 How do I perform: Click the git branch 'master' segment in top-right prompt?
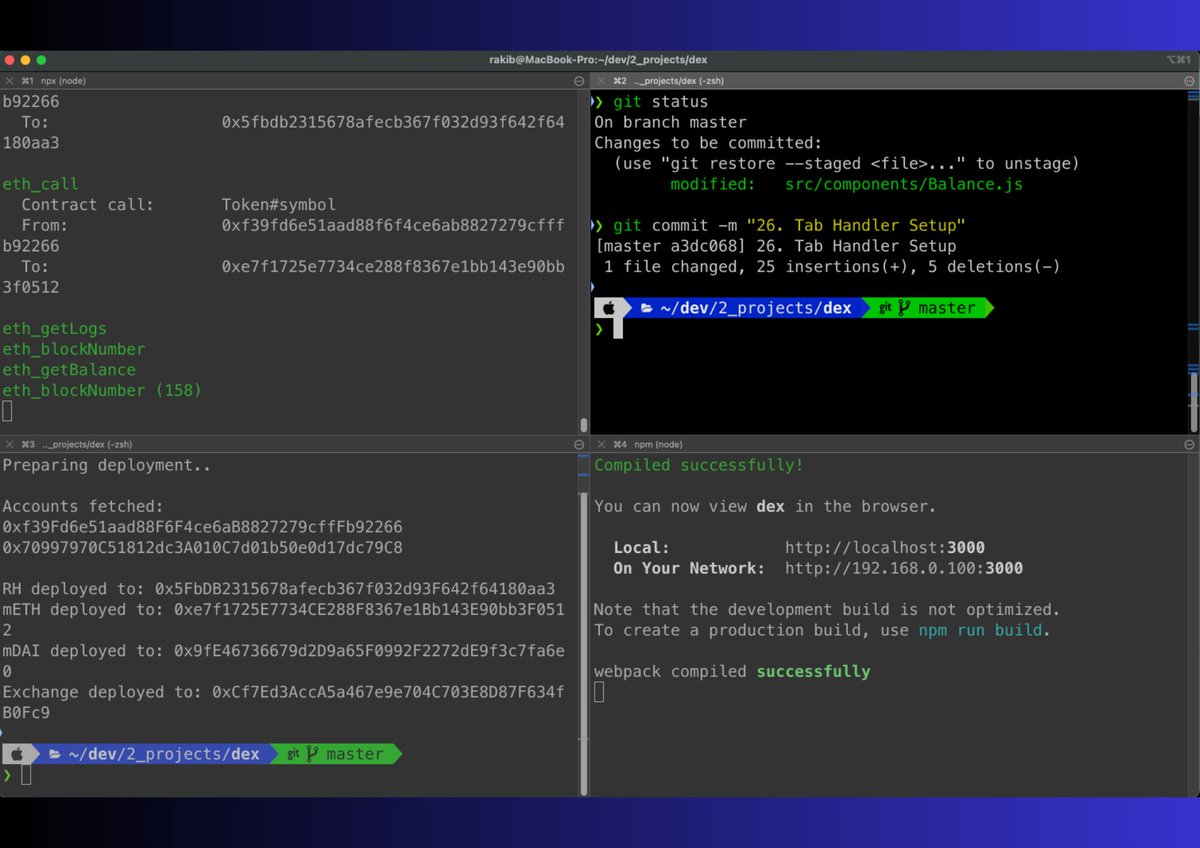tap(927, 308)
